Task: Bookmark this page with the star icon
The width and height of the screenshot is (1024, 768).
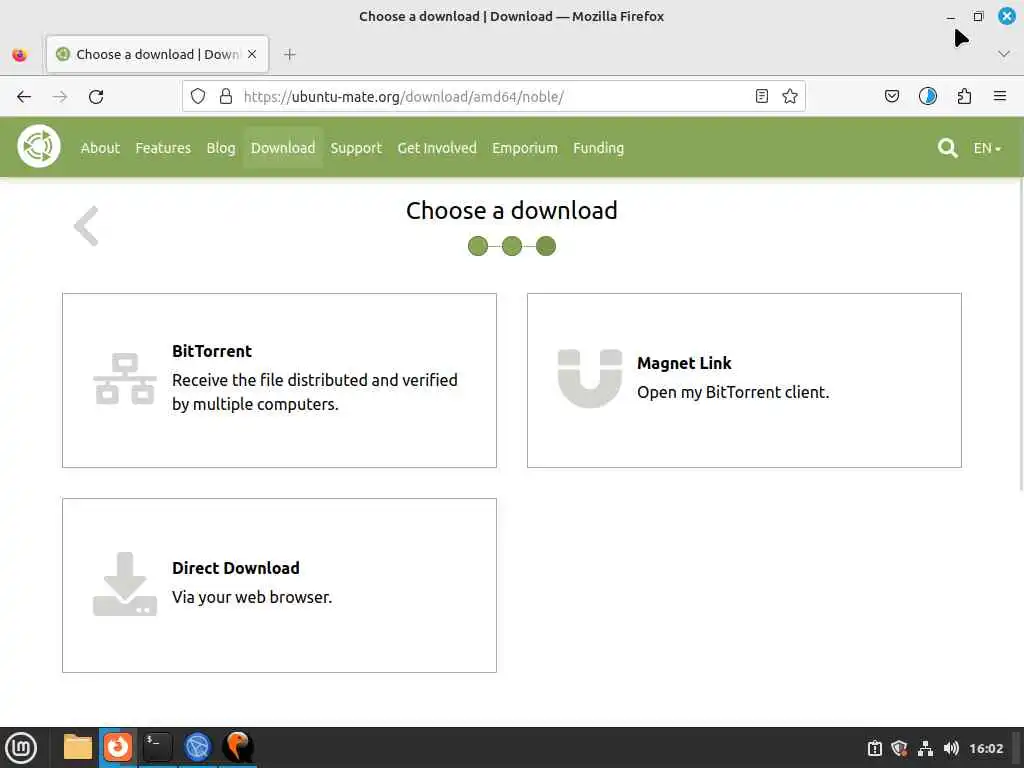Action: pyautogui.click(x=790, y=97)
